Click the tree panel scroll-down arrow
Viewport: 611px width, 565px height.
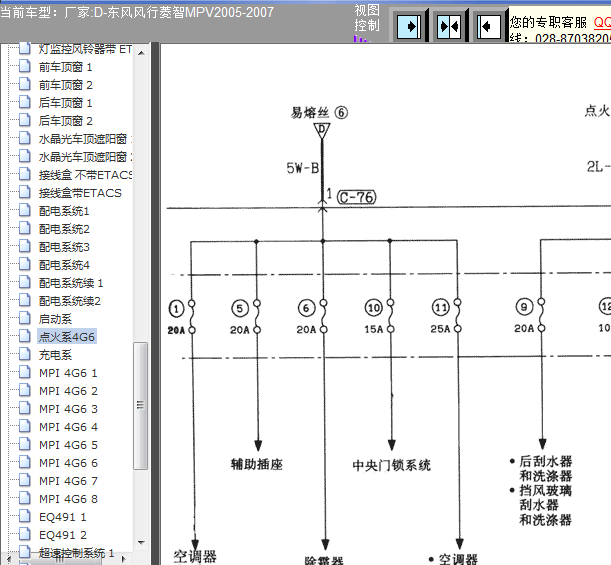pos(141,542)
